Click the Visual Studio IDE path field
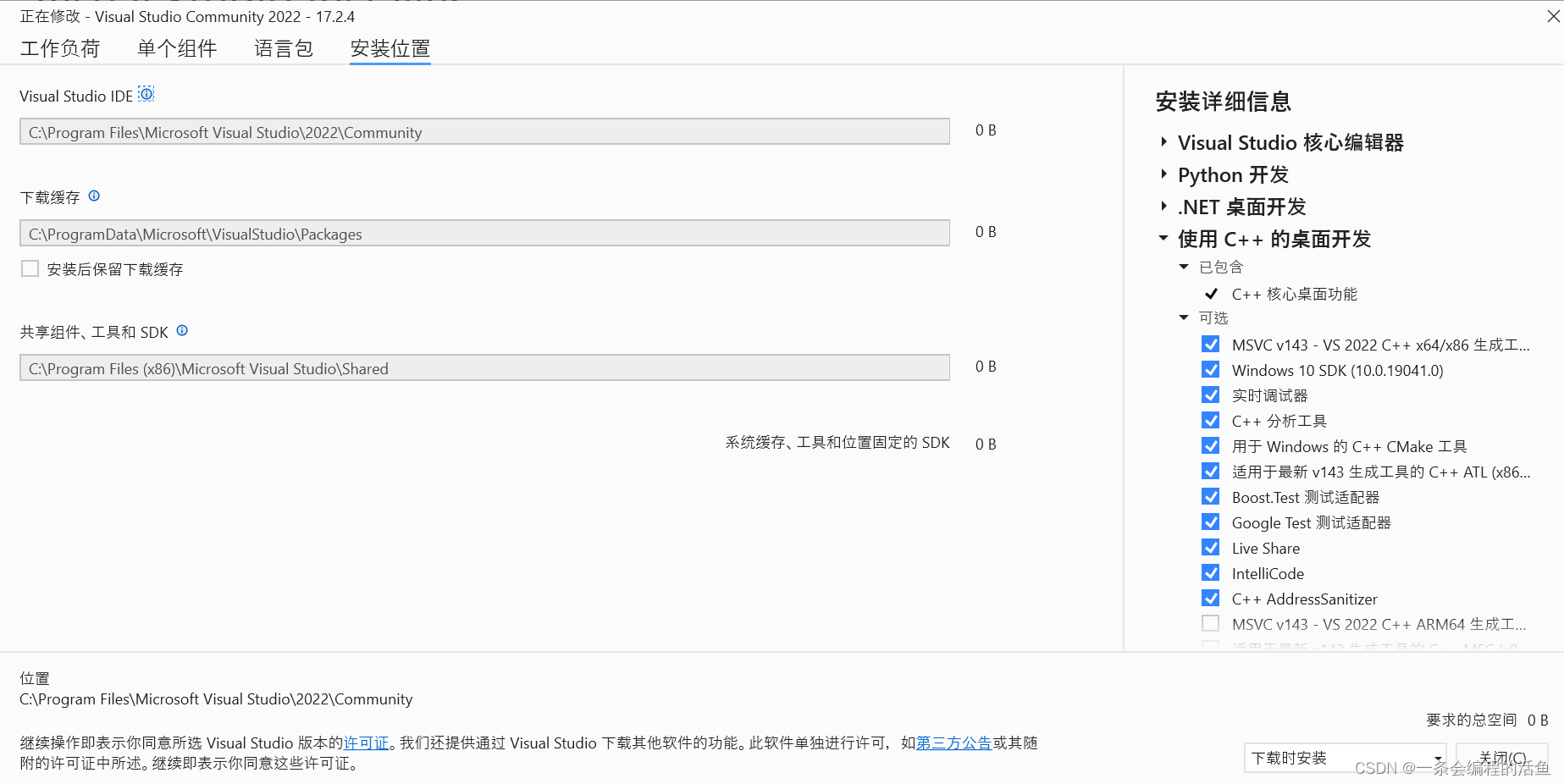The height and width of the screenshot is (784, 1564). pyautogui.click(x=484, y=132)
